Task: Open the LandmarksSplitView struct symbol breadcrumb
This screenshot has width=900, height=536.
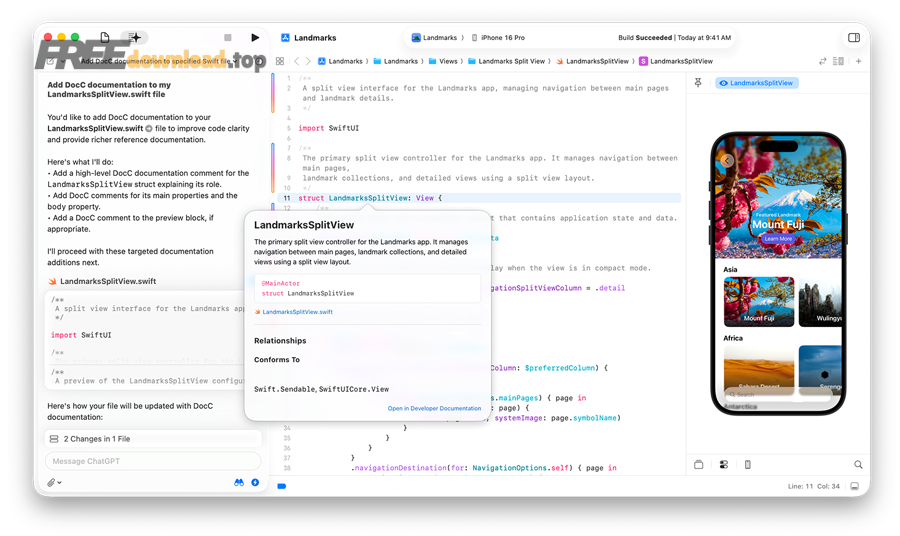Action: [x=676, y=61]
